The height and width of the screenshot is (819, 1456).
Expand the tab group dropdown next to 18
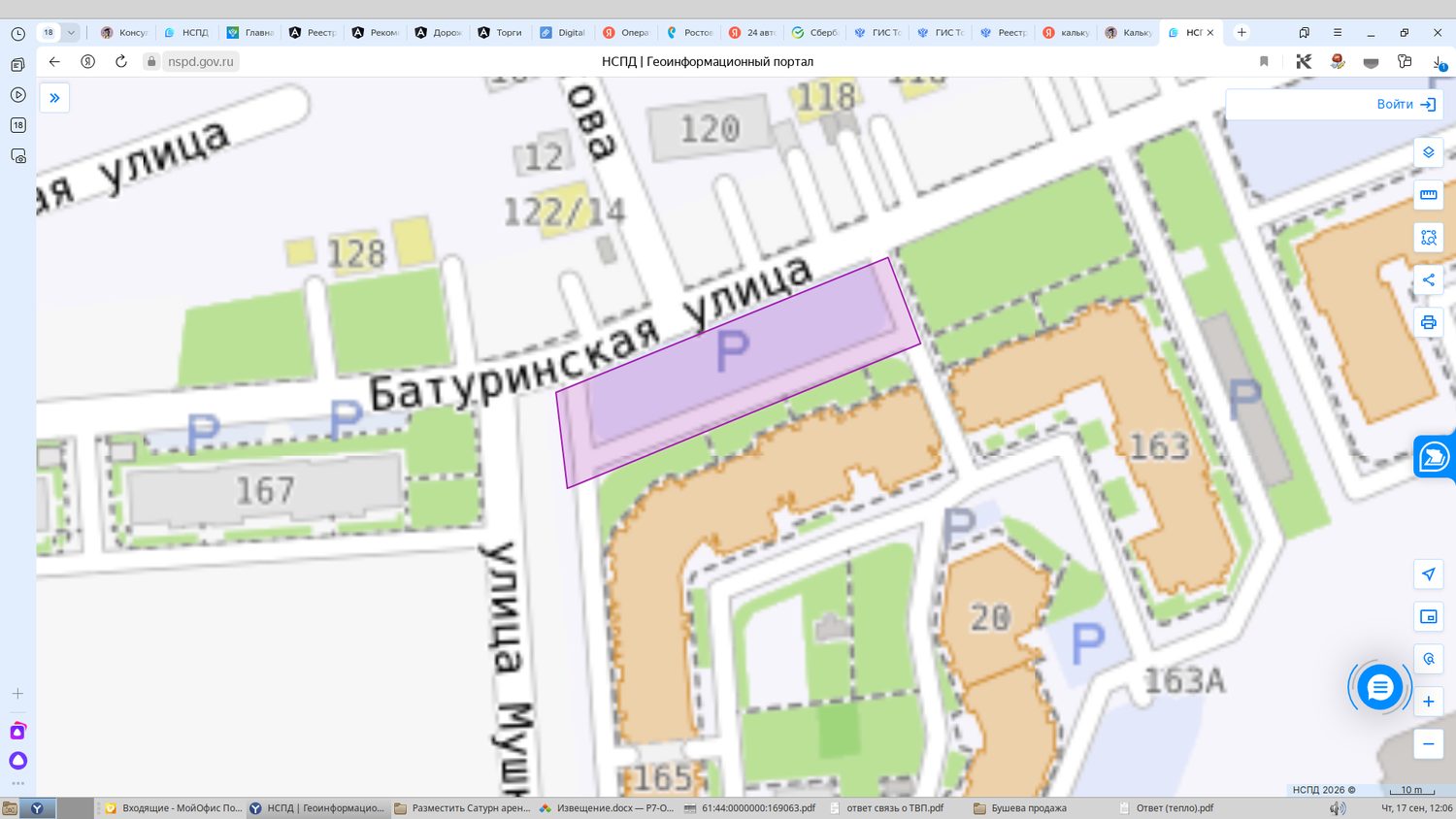[x=71, y=32]
